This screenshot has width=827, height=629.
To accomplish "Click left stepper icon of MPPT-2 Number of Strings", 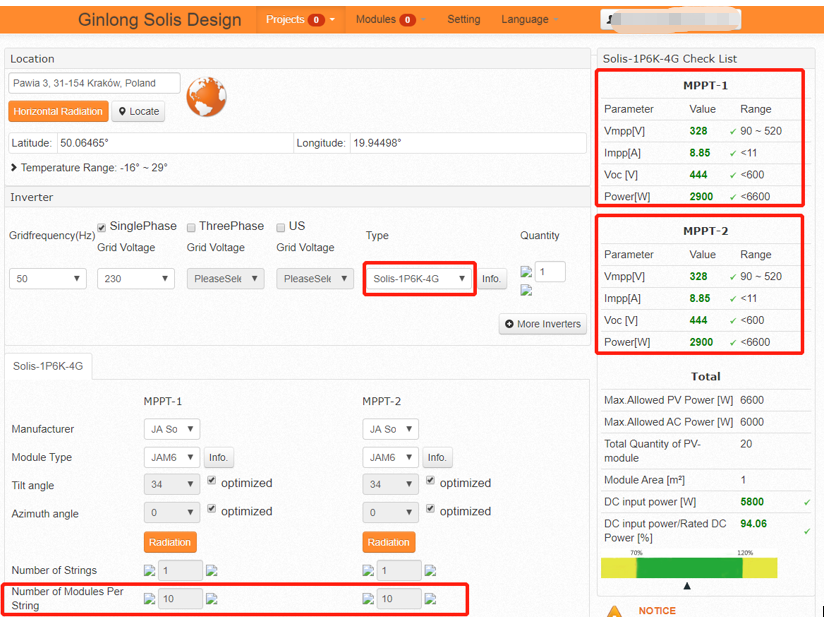I will pos(368,570).
